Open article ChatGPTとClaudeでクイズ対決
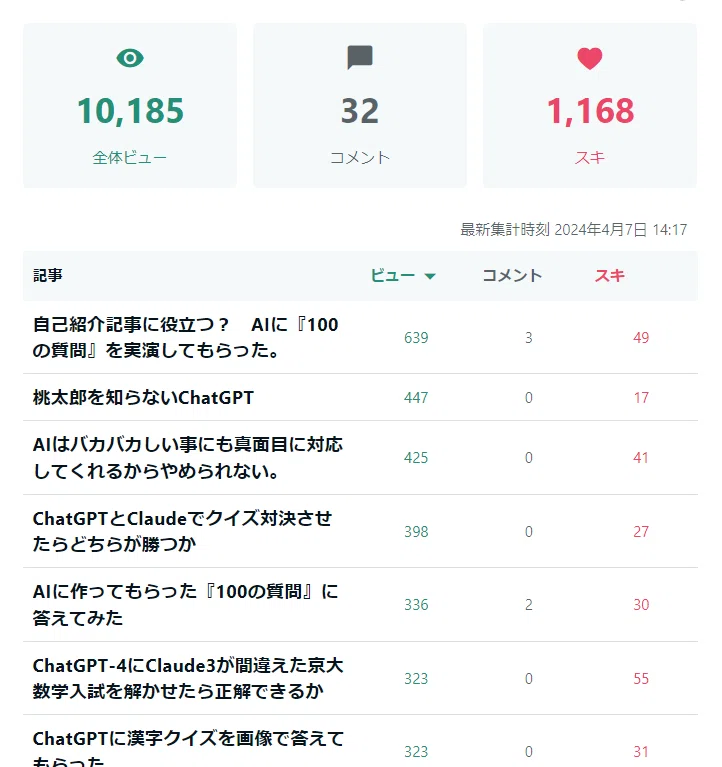The height and width of the screenshot is (767, 722). click(182, 531)
